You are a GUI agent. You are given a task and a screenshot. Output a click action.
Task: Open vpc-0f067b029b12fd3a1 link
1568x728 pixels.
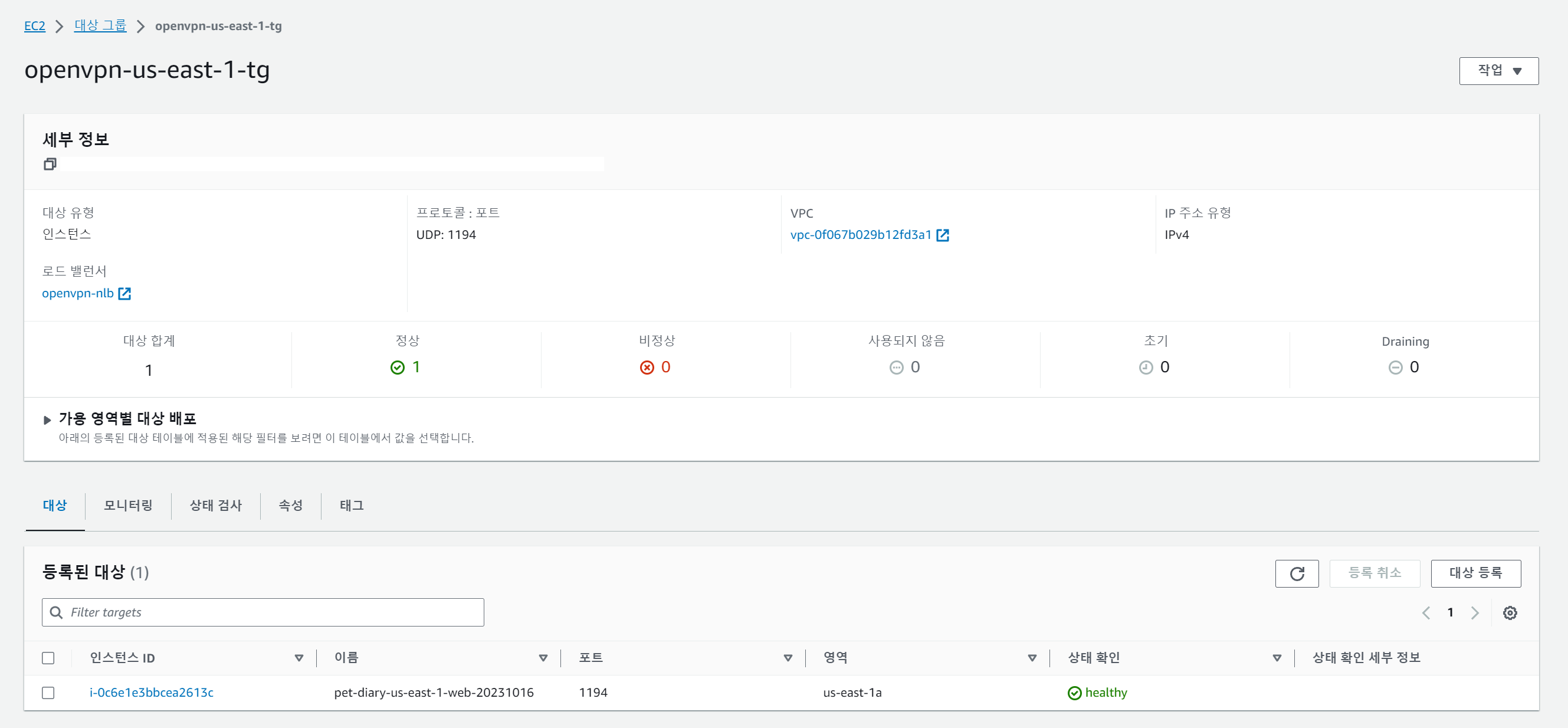pyautogui.click(x=861, y=235)
